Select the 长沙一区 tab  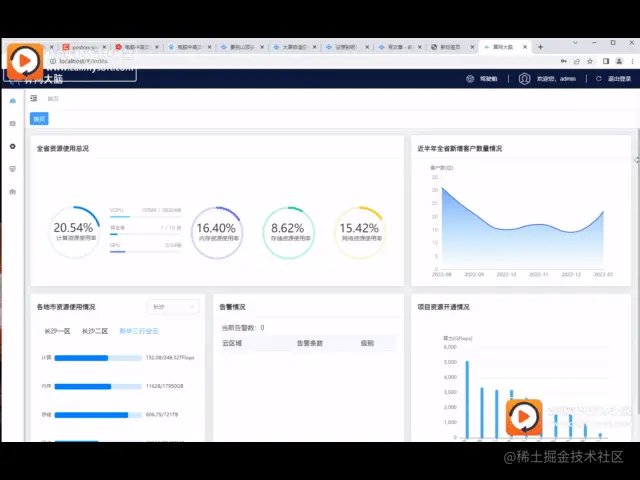58,331
